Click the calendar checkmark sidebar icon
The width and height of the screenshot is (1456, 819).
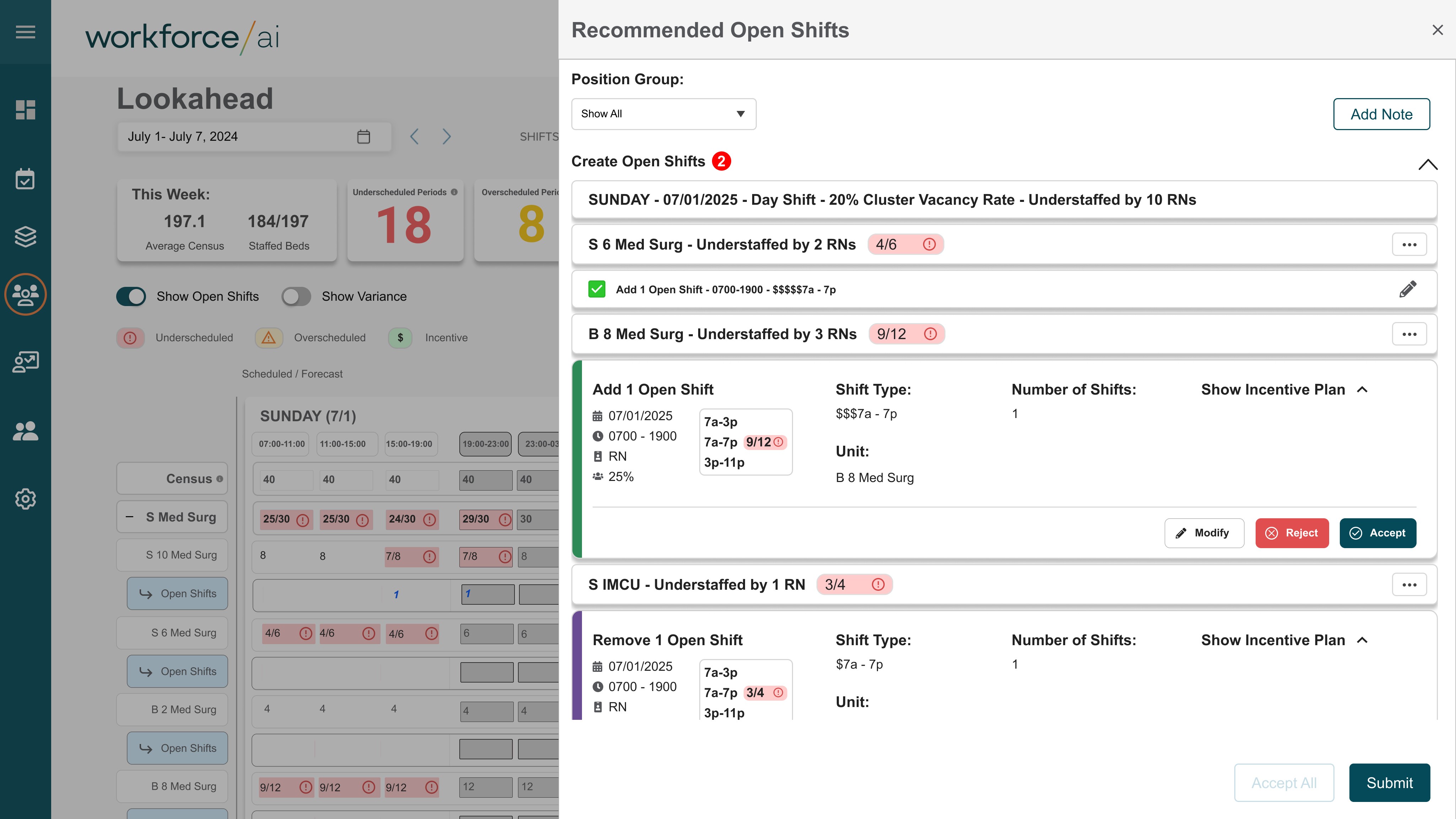point(26,179)
